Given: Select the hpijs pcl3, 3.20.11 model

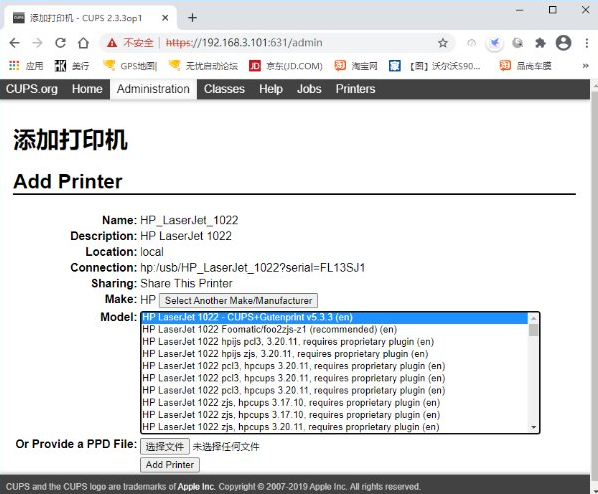Looking at the screenshot, I should [334, 342].
